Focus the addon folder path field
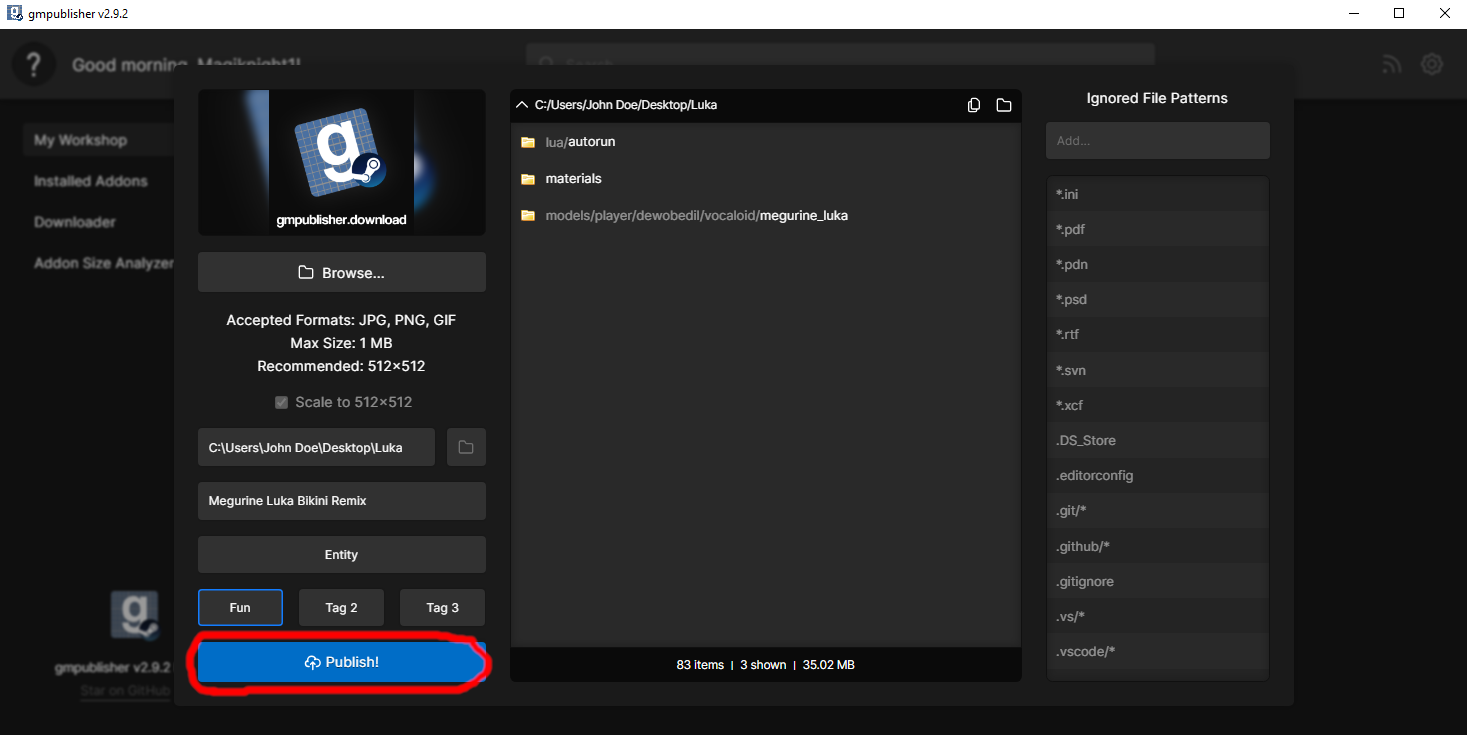The width and height of the screenshot is (1467, 735). point(316,447)
